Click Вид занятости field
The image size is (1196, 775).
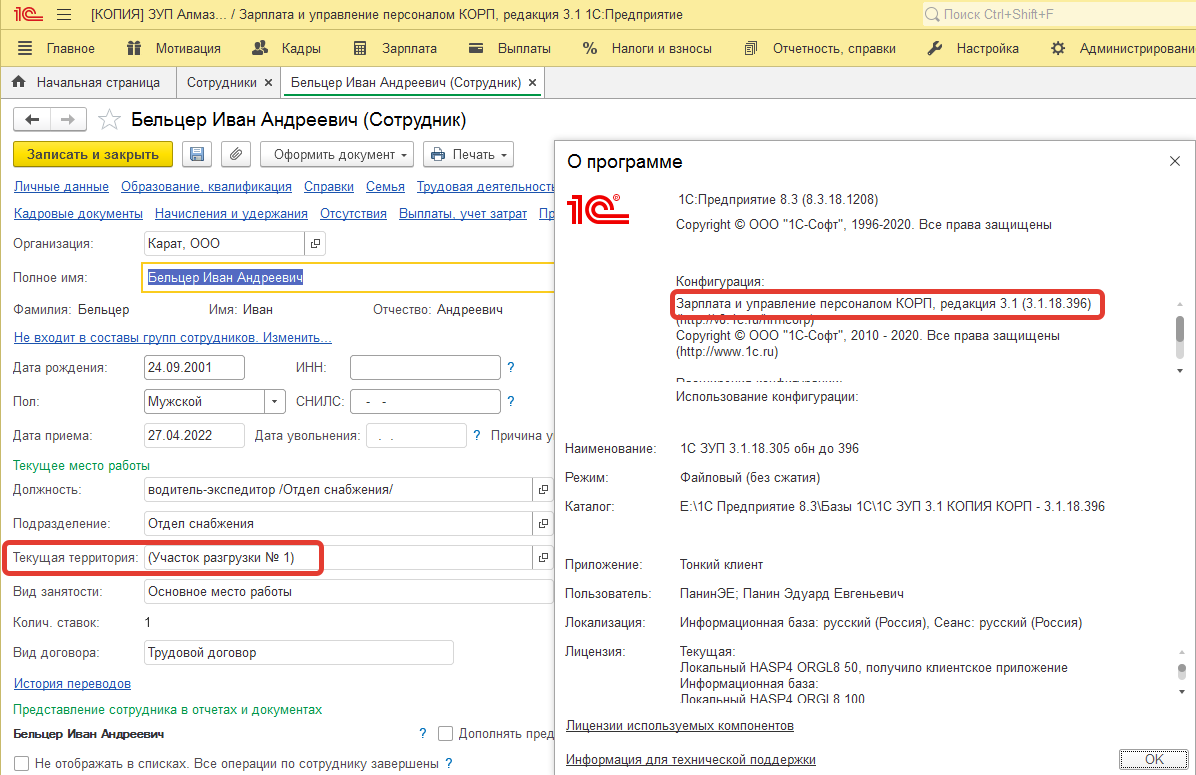point(349,592)
